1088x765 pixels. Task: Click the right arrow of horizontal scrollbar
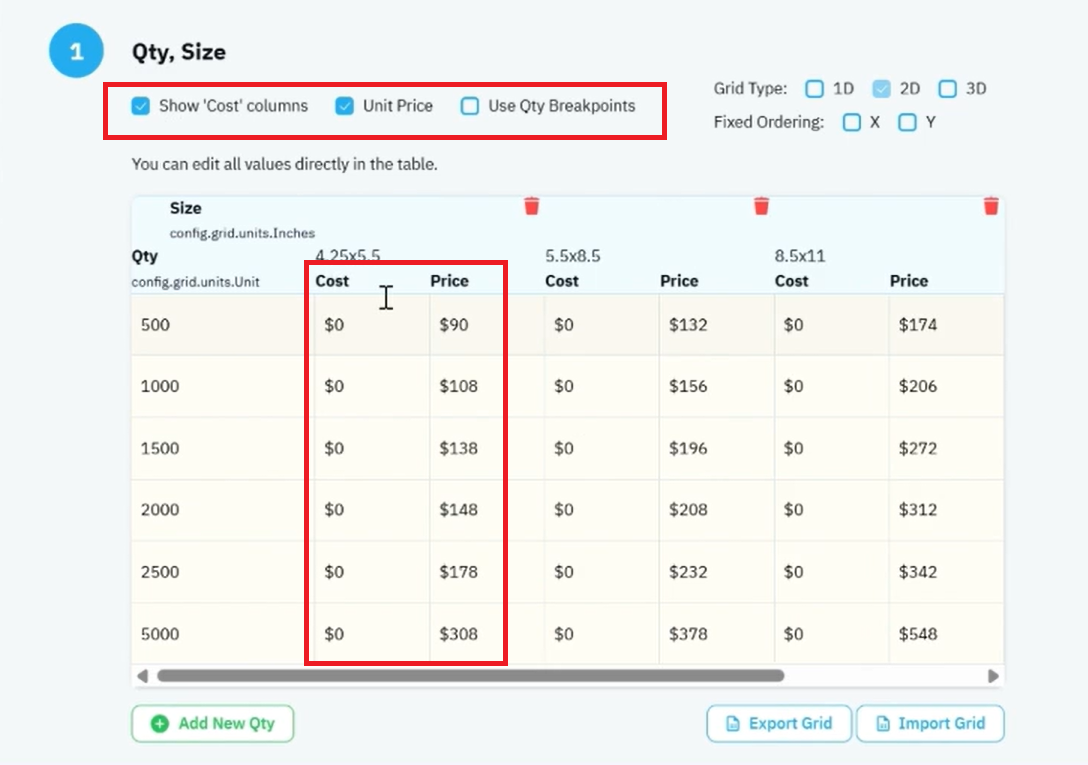[993, 676]
